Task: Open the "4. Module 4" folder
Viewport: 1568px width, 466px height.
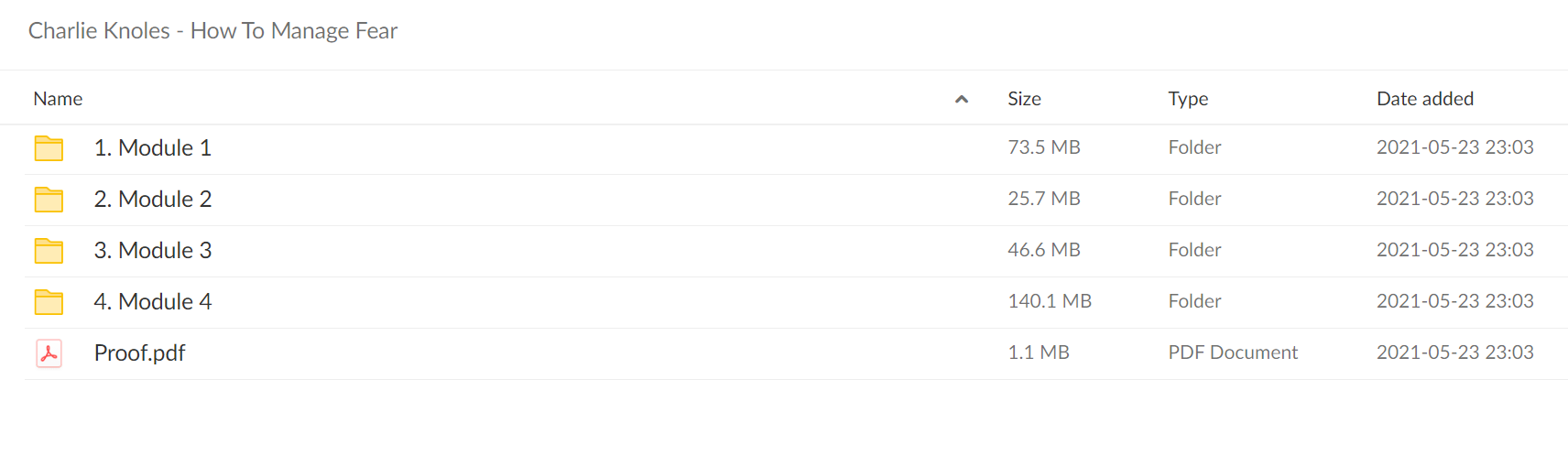Action: coord(153,302)
